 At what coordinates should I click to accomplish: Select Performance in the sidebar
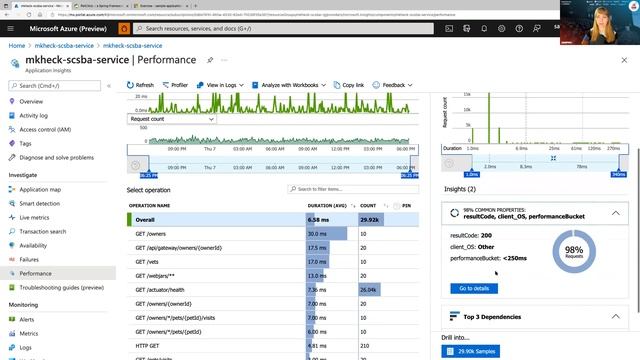58,273
